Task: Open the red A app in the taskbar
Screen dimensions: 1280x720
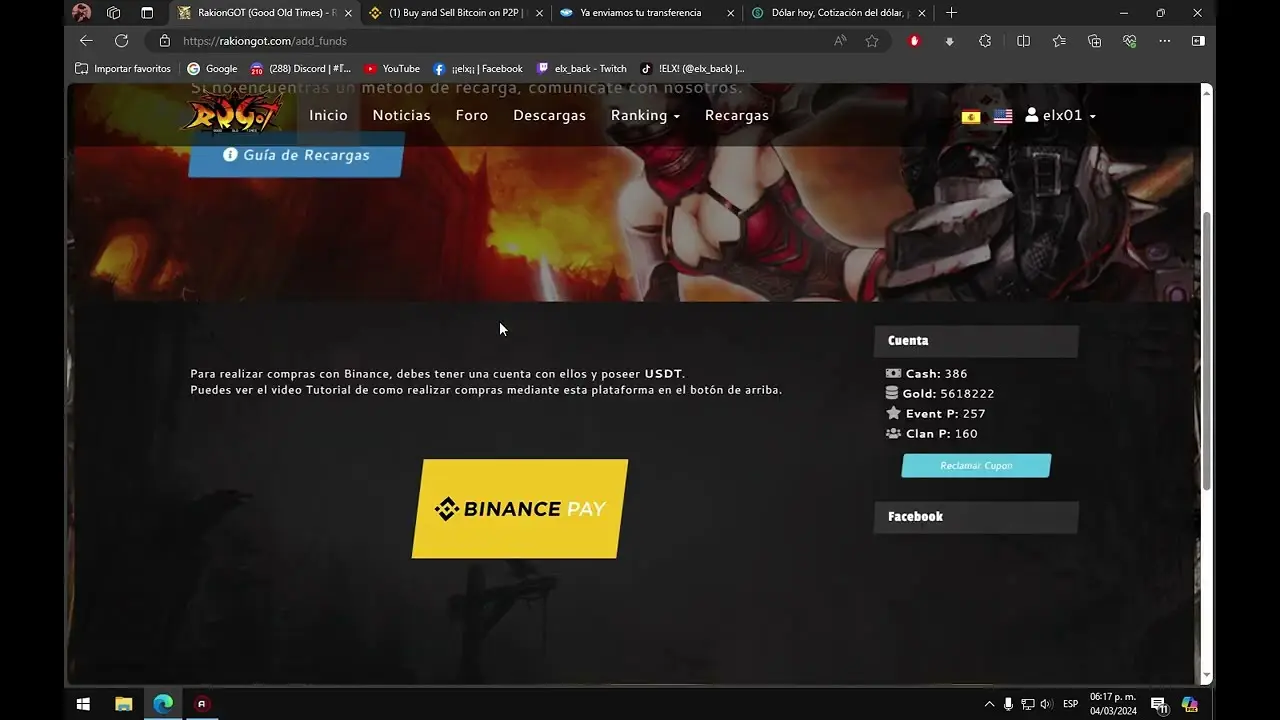Action: pyautogui.click(x=202, y=704)
